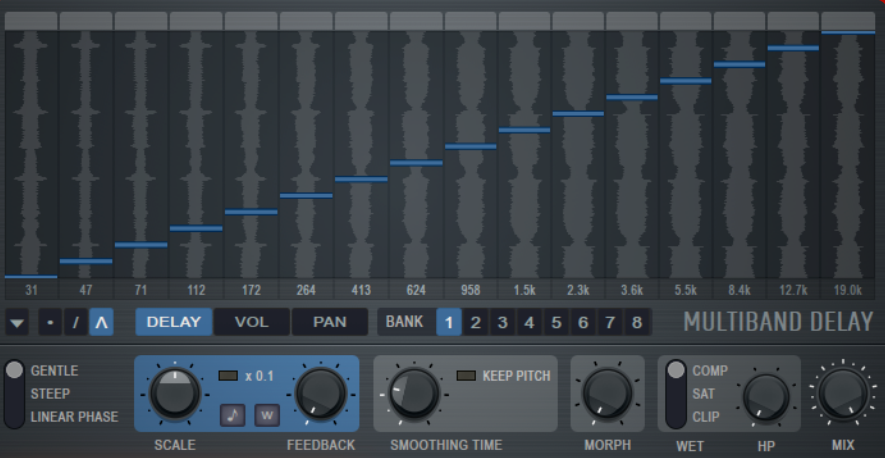
Task: Set wet mode to CLIP
Action: [706, 417]
